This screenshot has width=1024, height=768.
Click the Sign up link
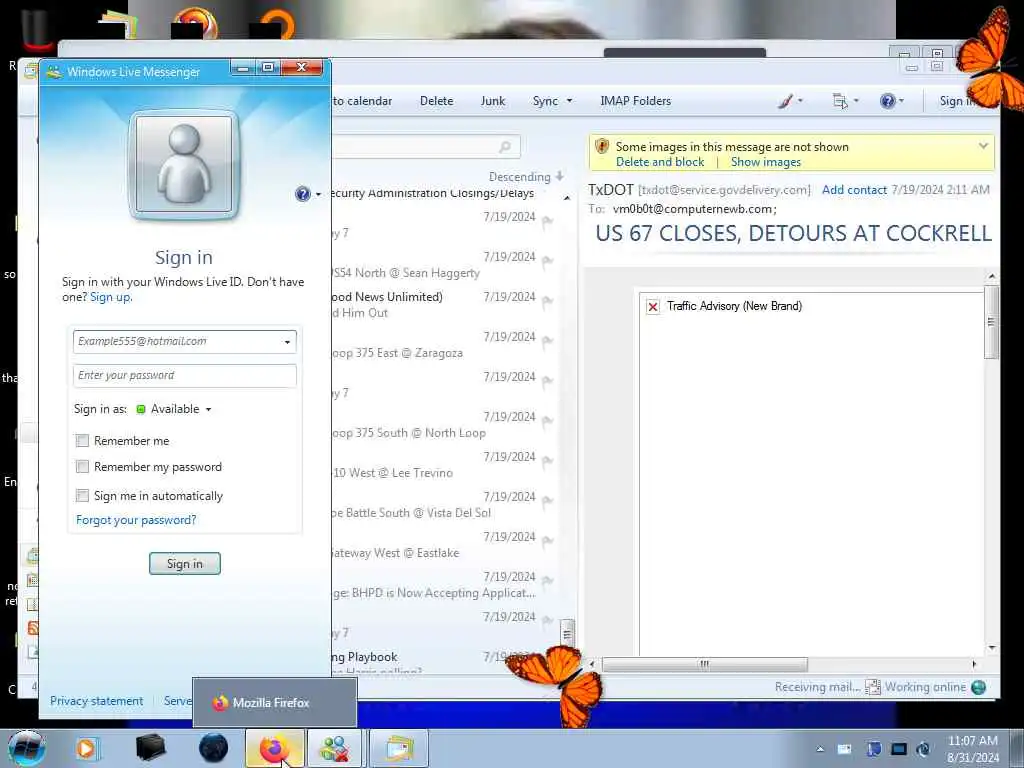pyautogui.click(x=110, y=297)
